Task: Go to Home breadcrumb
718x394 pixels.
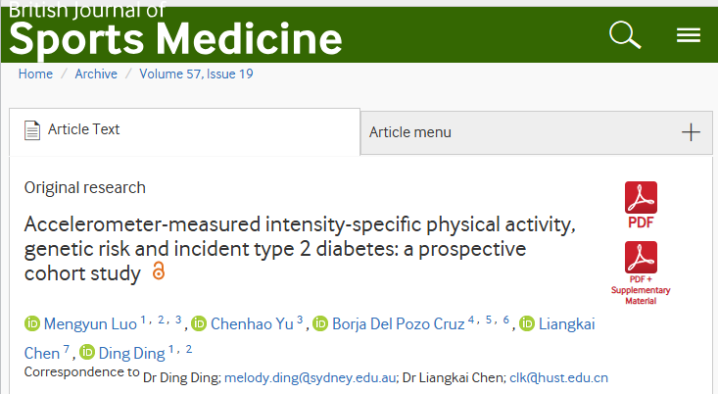Action: tap(35, 74)
